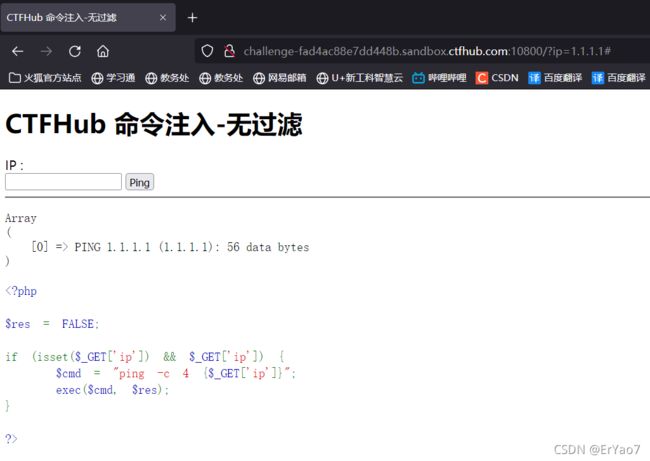The image size is (650, 461).
Task: Open the second 百度翻译 bookmark
Action: (x=618, y=78)
